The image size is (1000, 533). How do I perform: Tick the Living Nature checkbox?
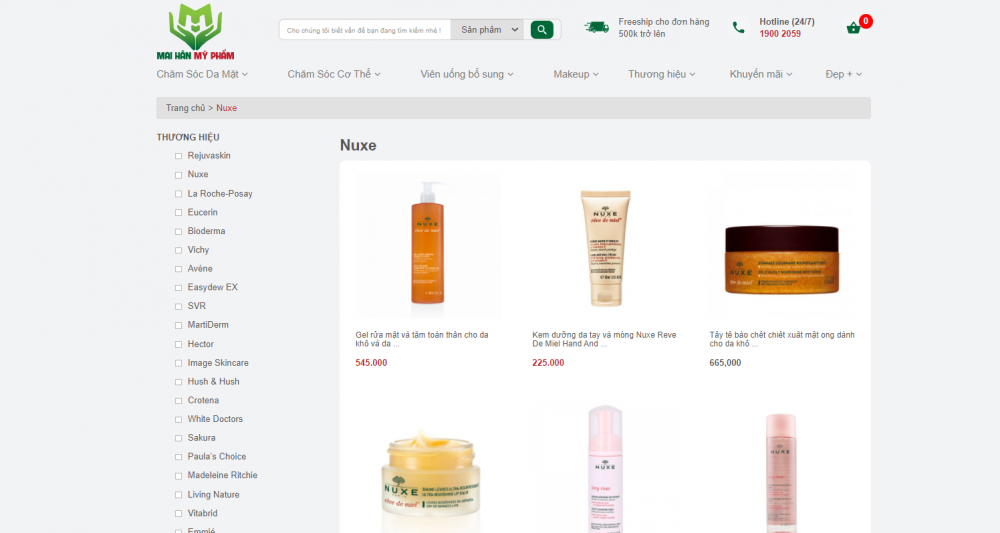pyautogui.click(x=179, y=495)
